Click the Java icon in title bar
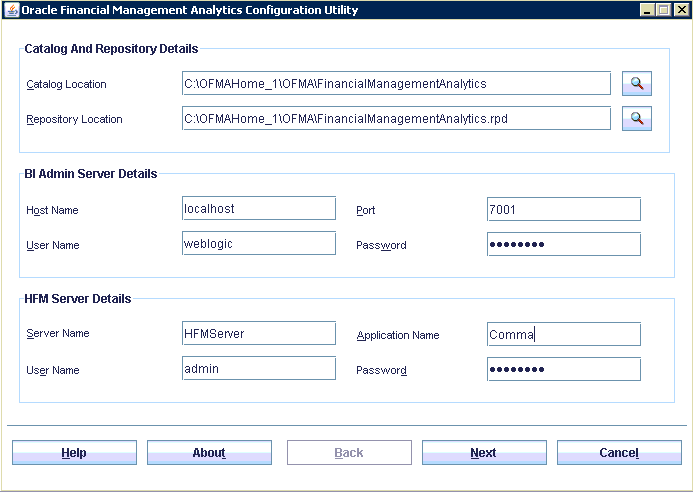Image resolution: width=693 pixels, height=492 pixels. pos(11,10)
